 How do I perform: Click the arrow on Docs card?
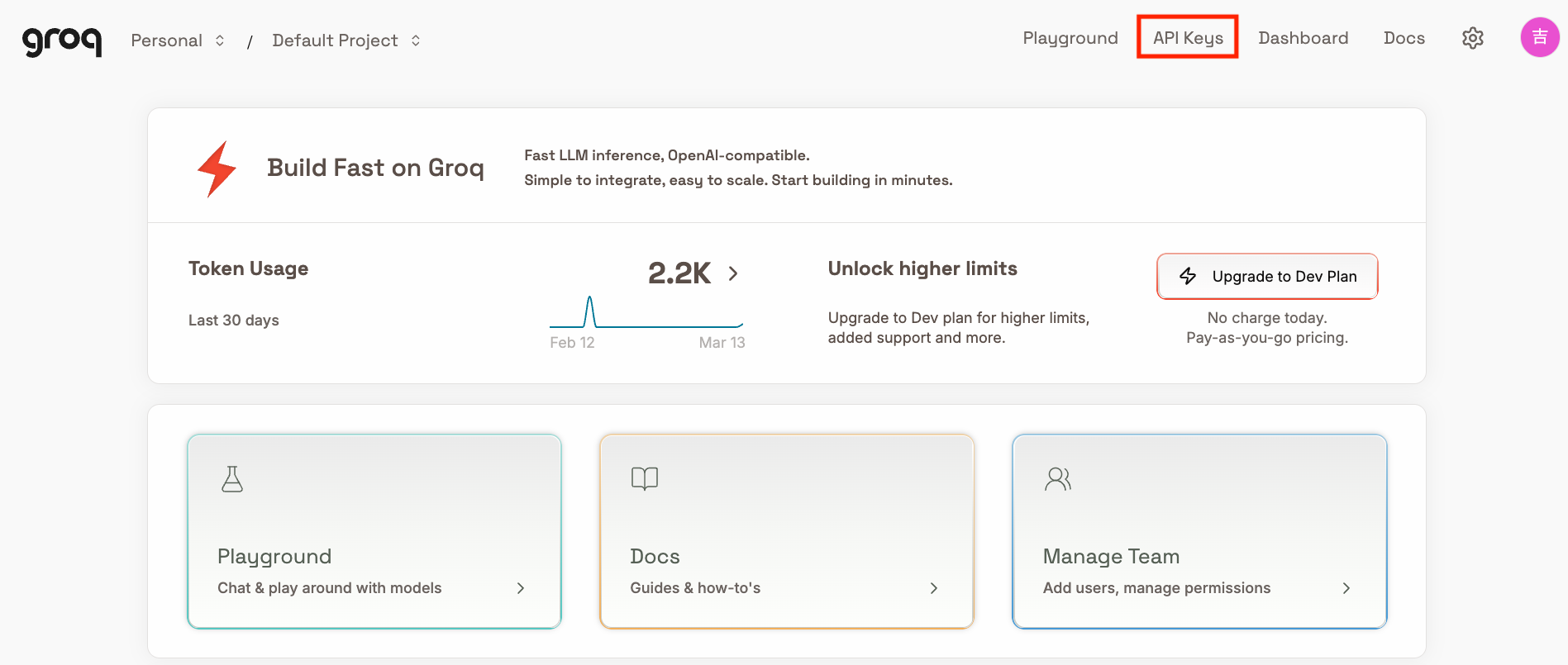(933, 588)
